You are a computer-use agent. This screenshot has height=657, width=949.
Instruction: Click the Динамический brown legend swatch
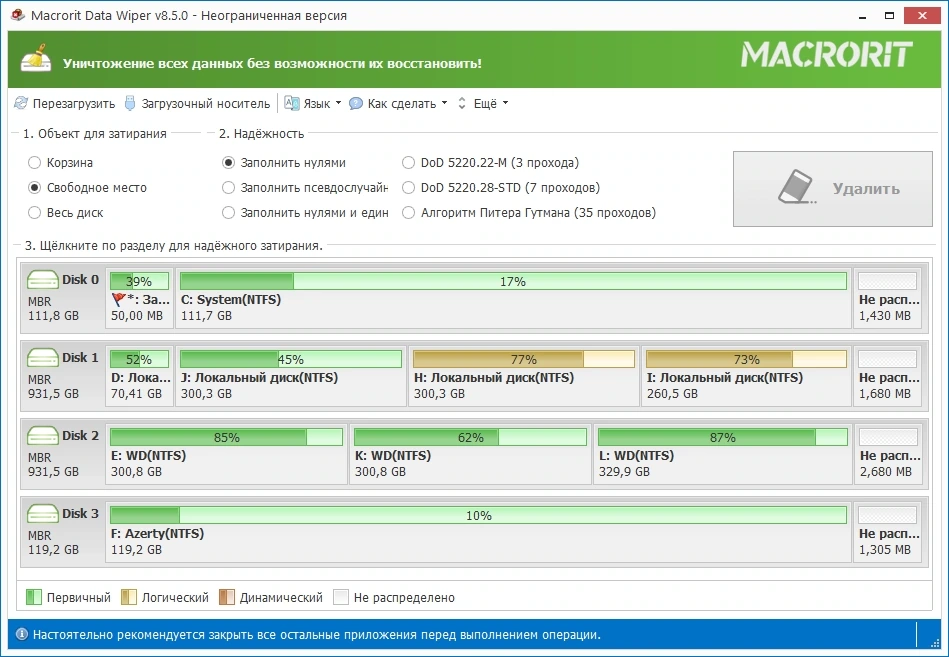tap(227, 597)
